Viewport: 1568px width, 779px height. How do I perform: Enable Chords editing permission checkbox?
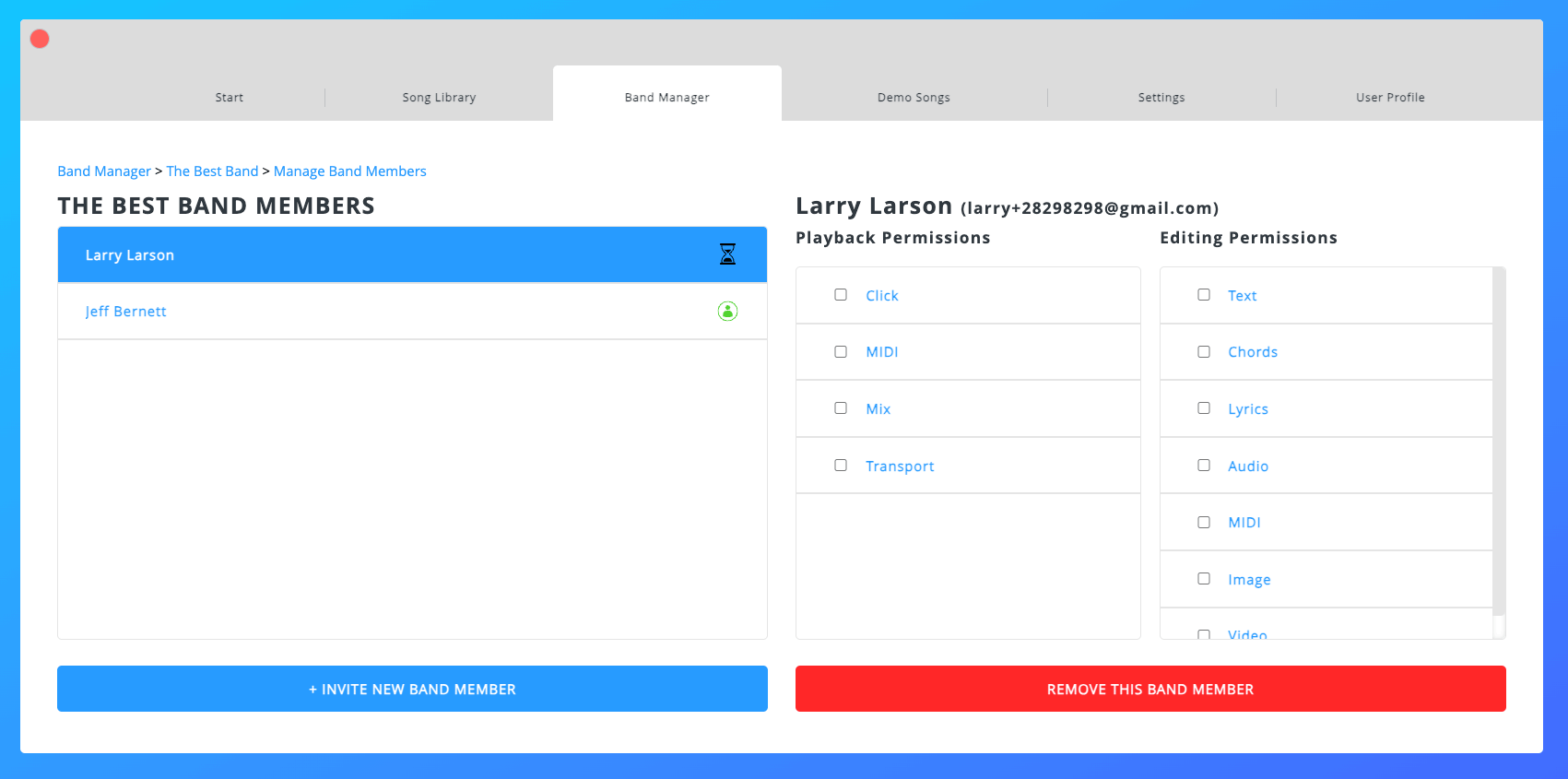(1204, 352)
